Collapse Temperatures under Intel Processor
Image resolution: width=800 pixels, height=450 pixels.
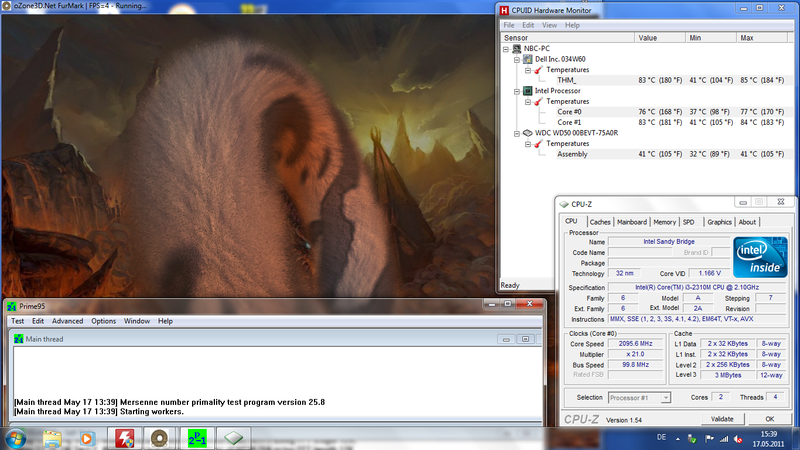point(528,102)
